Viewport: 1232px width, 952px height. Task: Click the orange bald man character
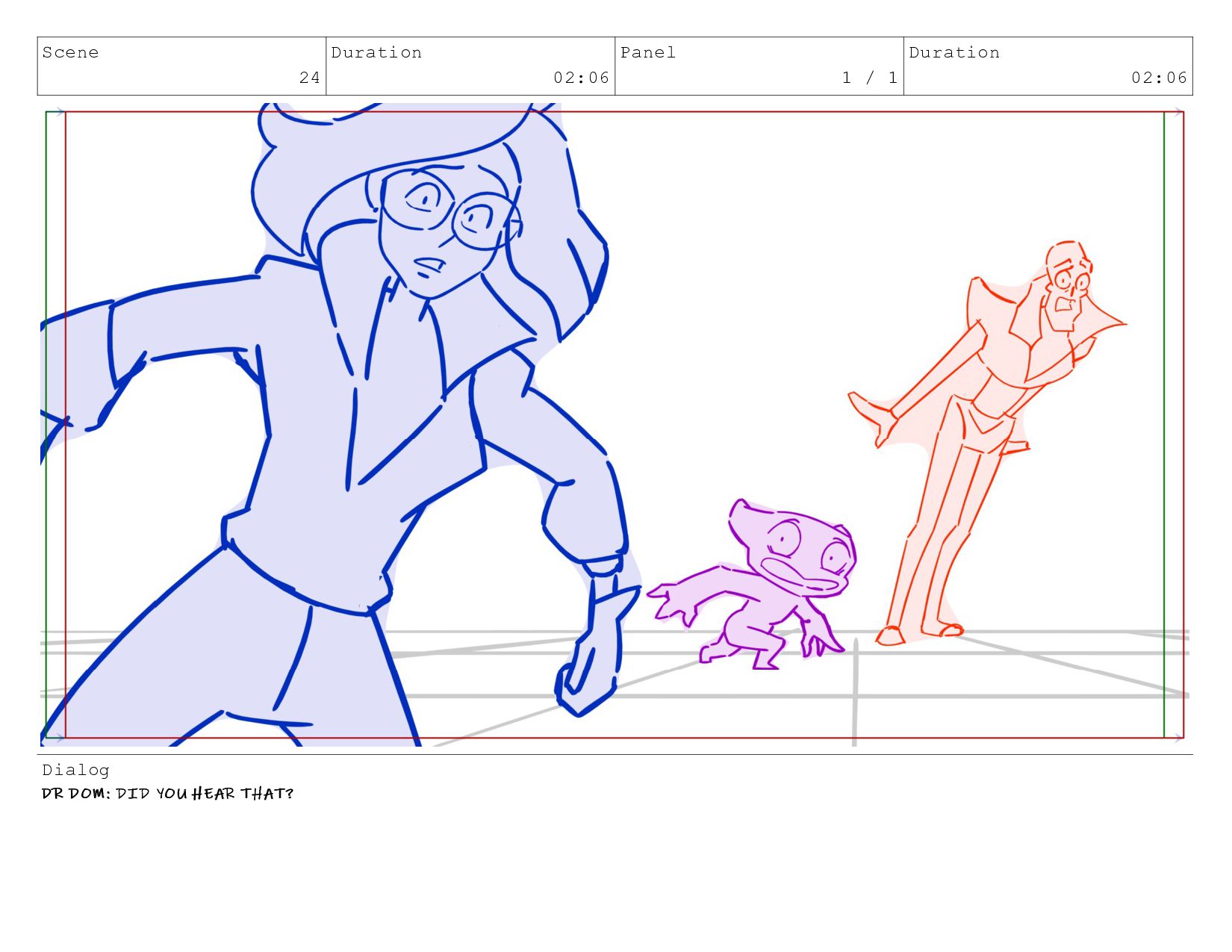coord(986,444)
